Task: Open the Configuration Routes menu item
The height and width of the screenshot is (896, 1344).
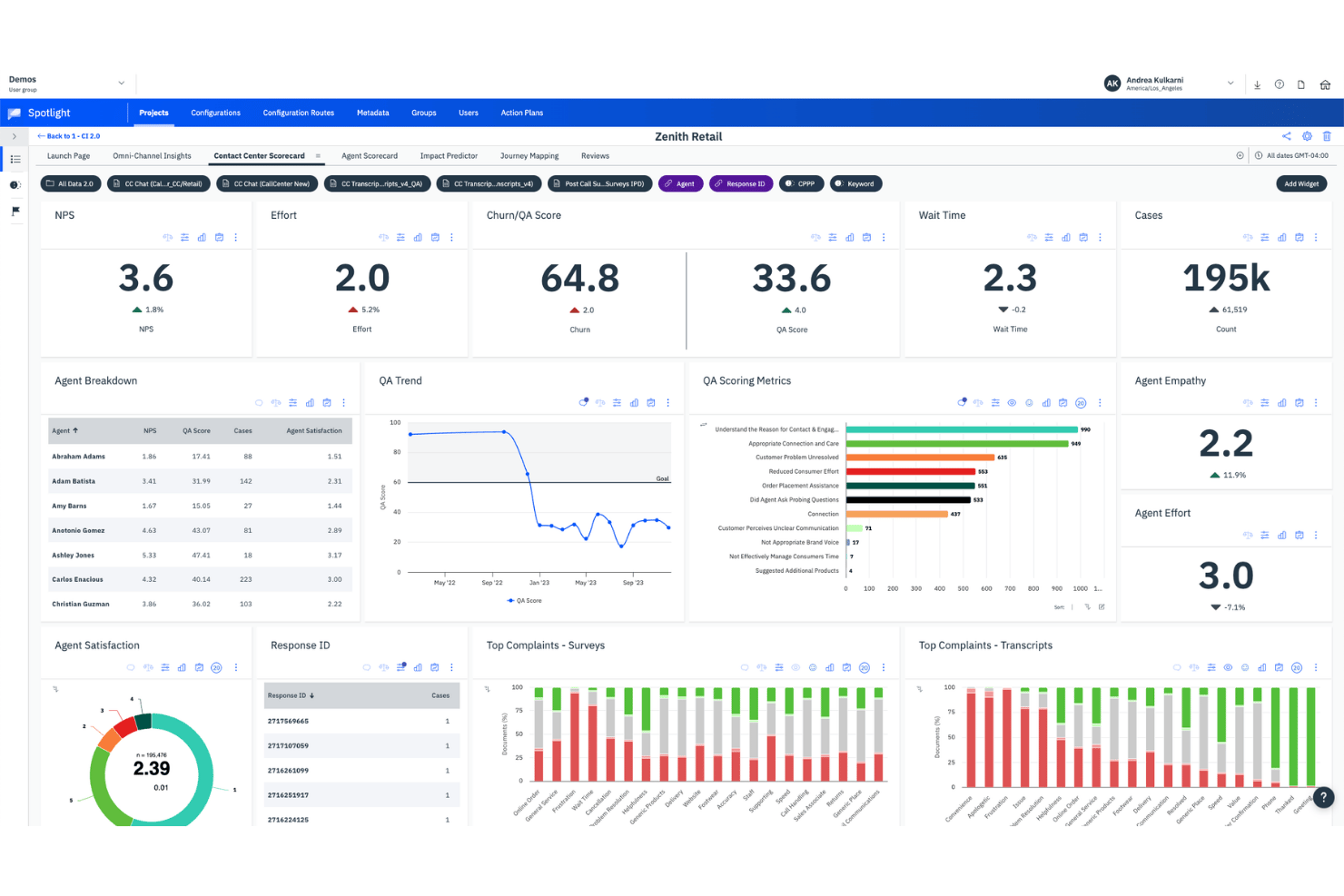Action: [x=299, y=113]
